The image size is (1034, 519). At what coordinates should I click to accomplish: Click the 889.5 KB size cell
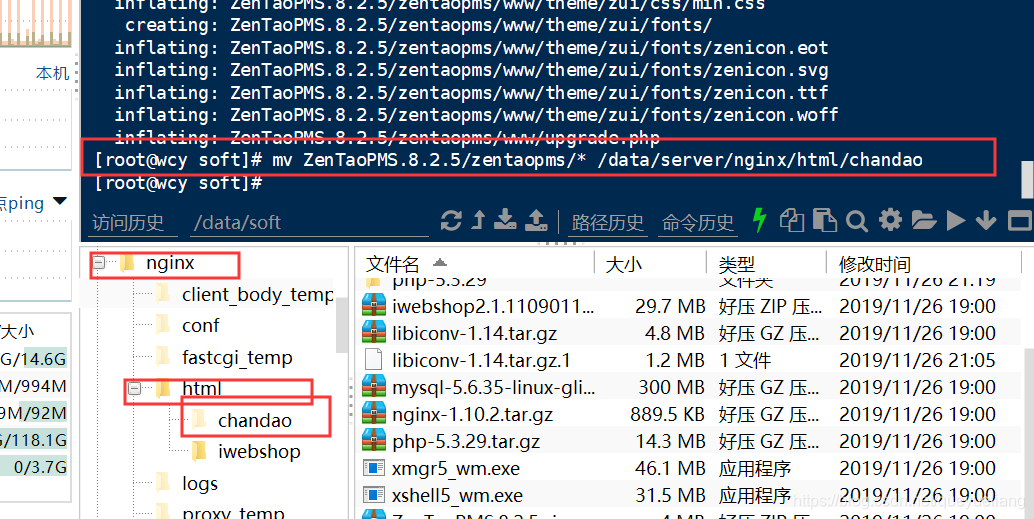coord(667,414)
